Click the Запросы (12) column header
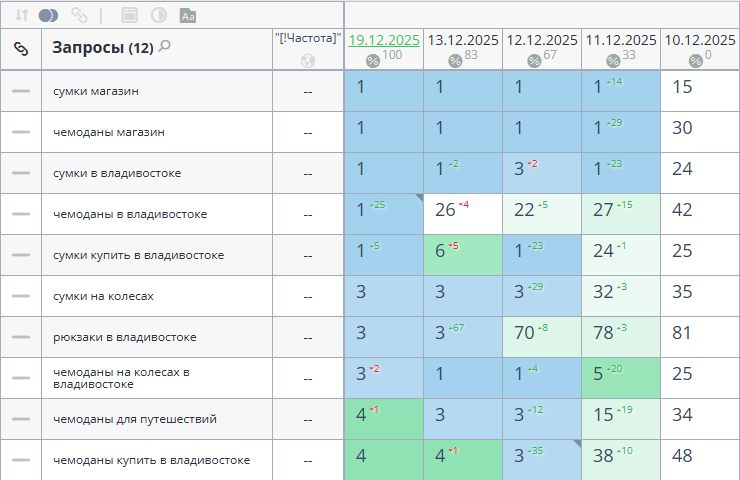The image size is (740, 480). click(102, 48)
